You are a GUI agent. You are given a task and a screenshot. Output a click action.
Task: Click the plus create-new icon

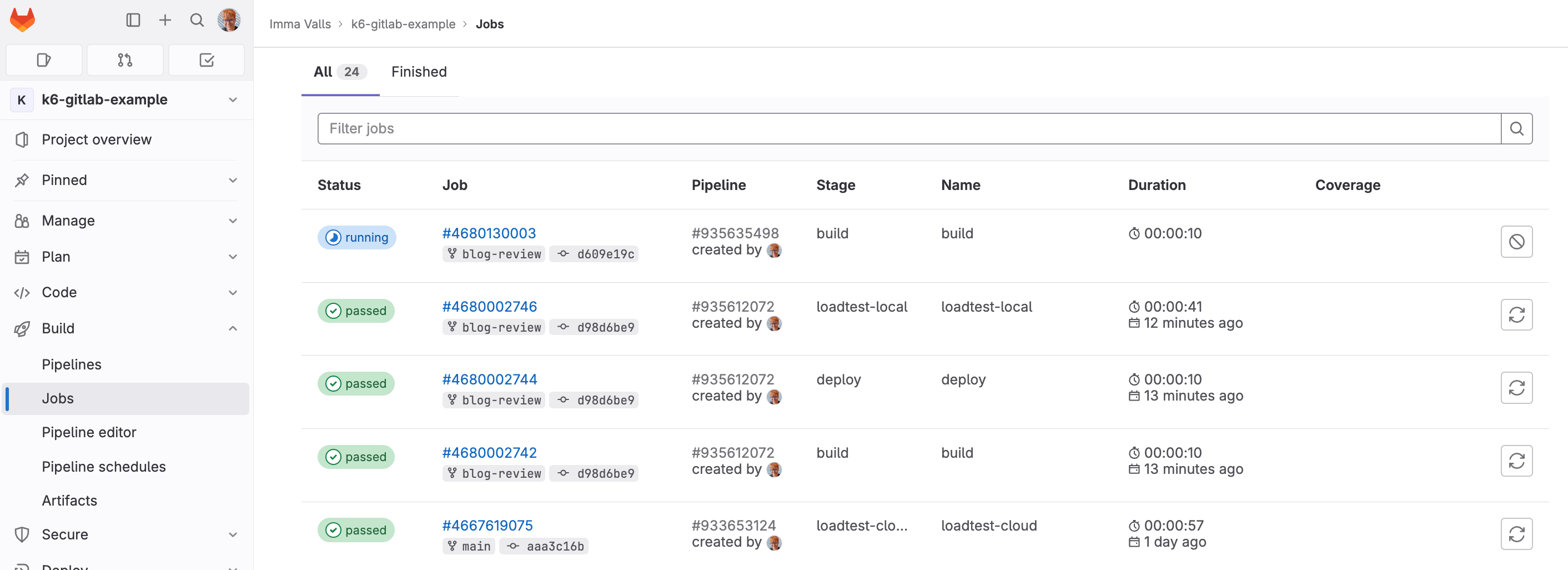click(165, 20)
